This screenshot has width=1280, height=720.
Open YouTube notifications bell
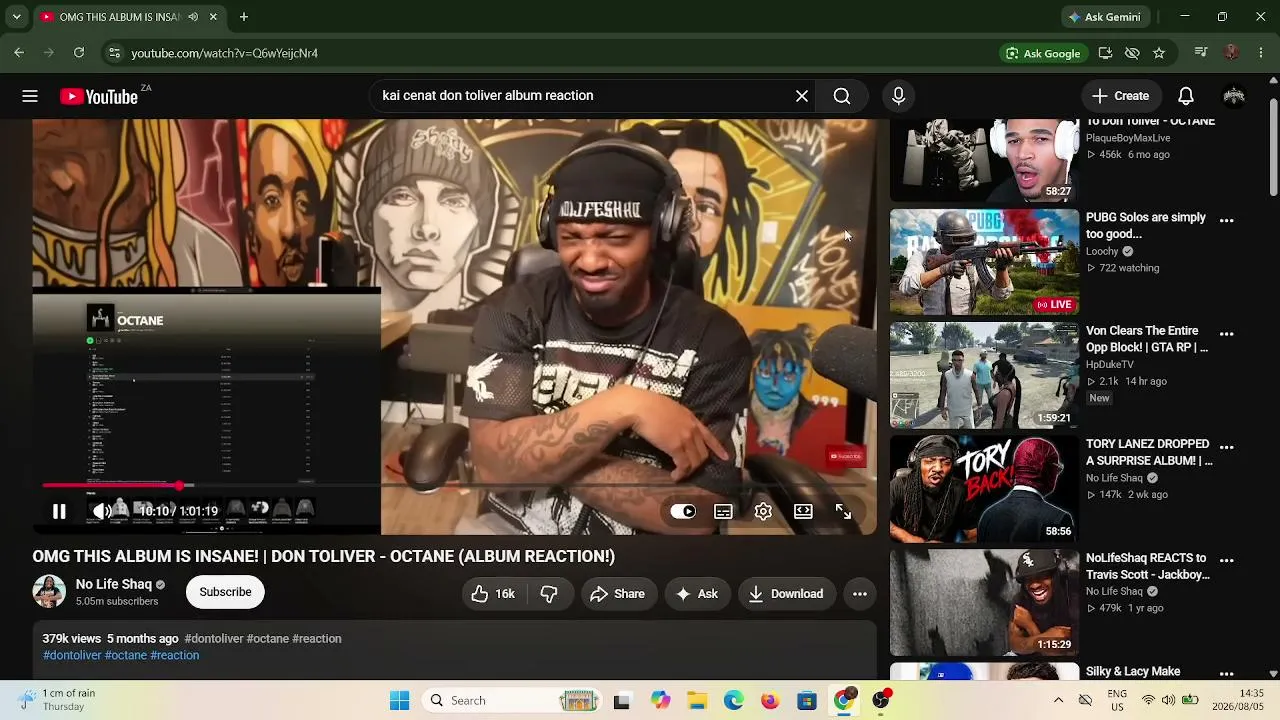(x=1186, y=96)
